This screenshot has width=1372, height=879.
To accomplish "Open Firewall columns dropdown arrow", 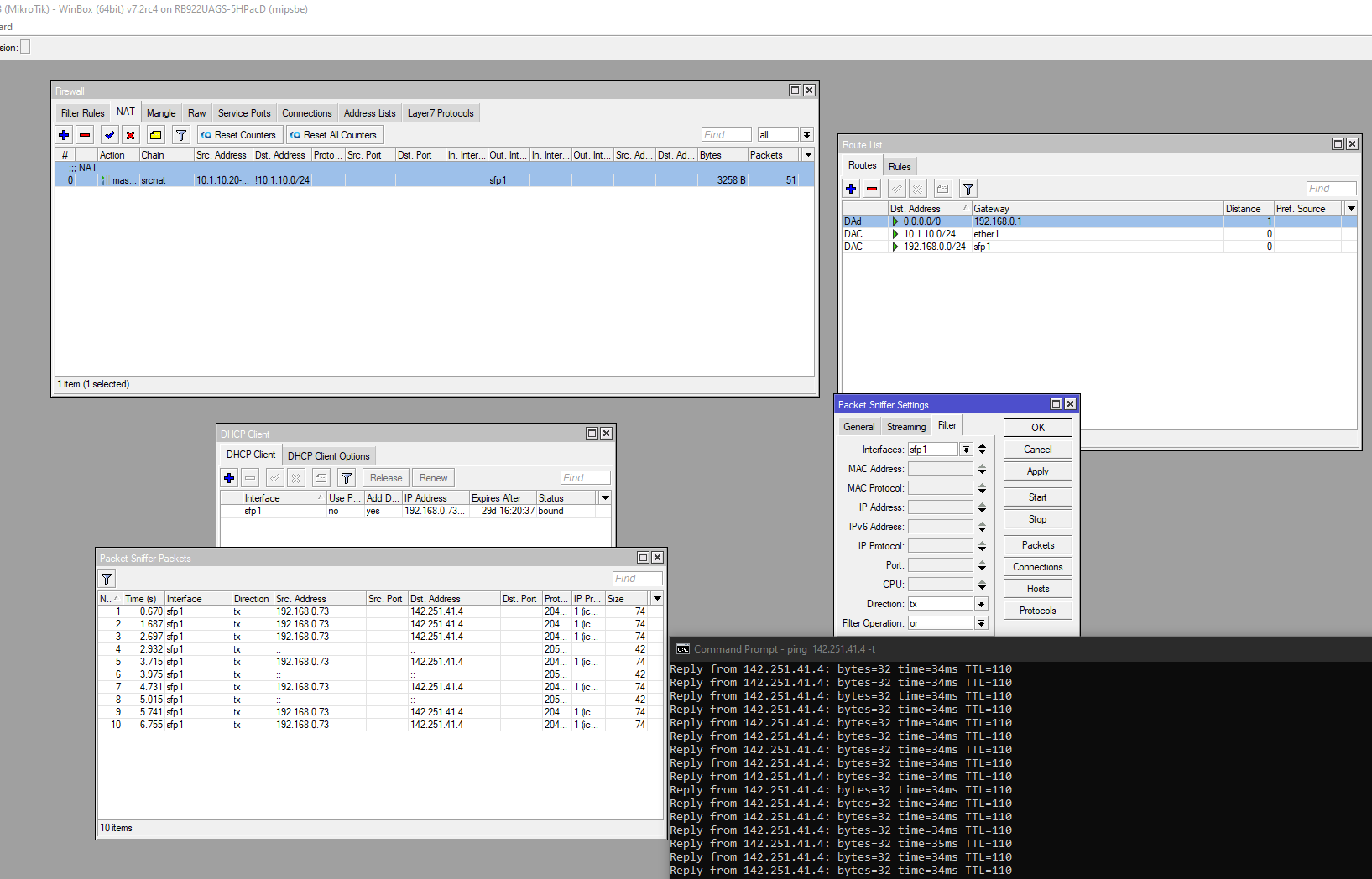I will [808, 155].
